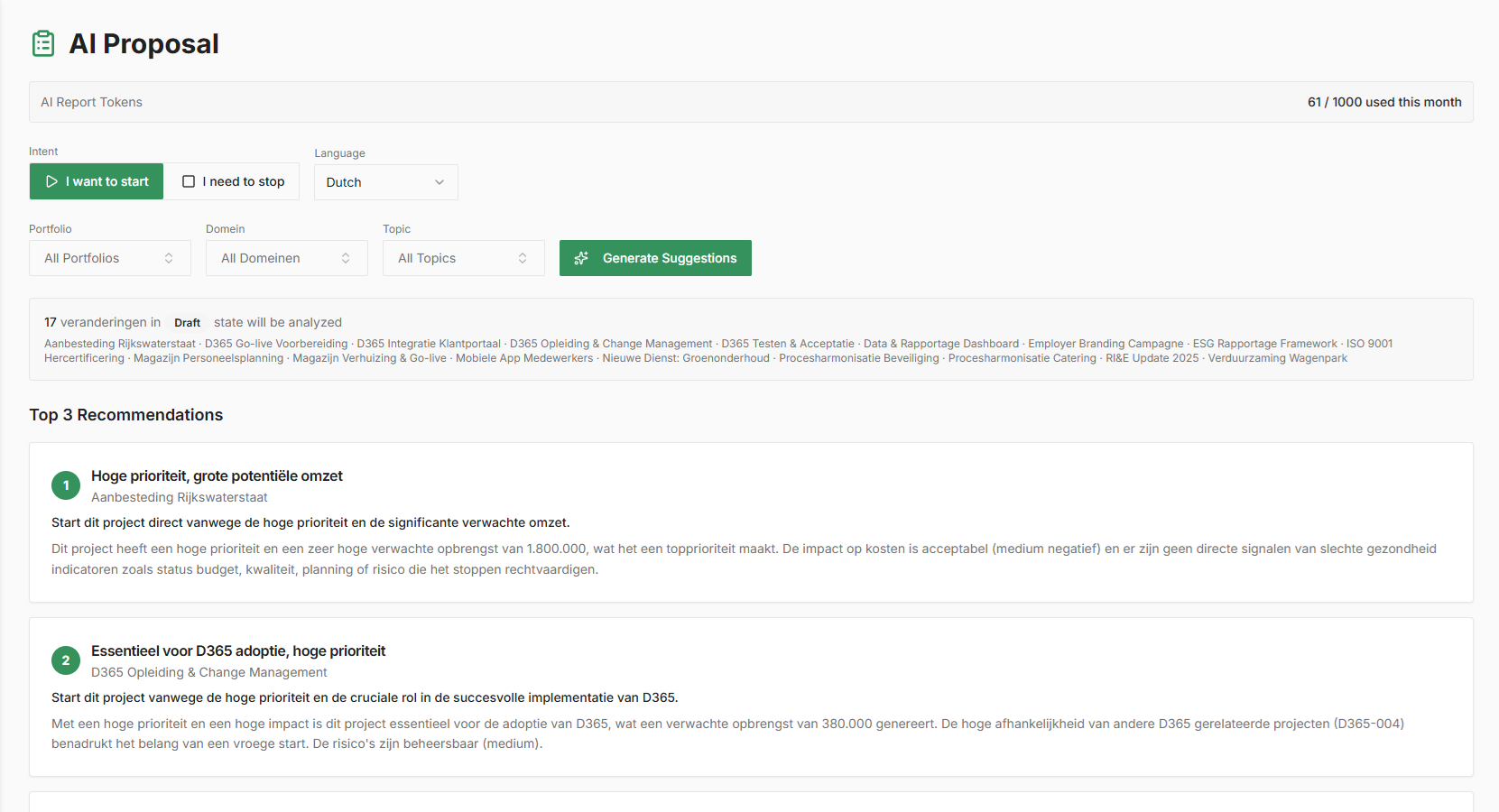This screenshot has width=1499, height=812.
Task: Select the 'I want to start' intent
Action: [97, 181]
